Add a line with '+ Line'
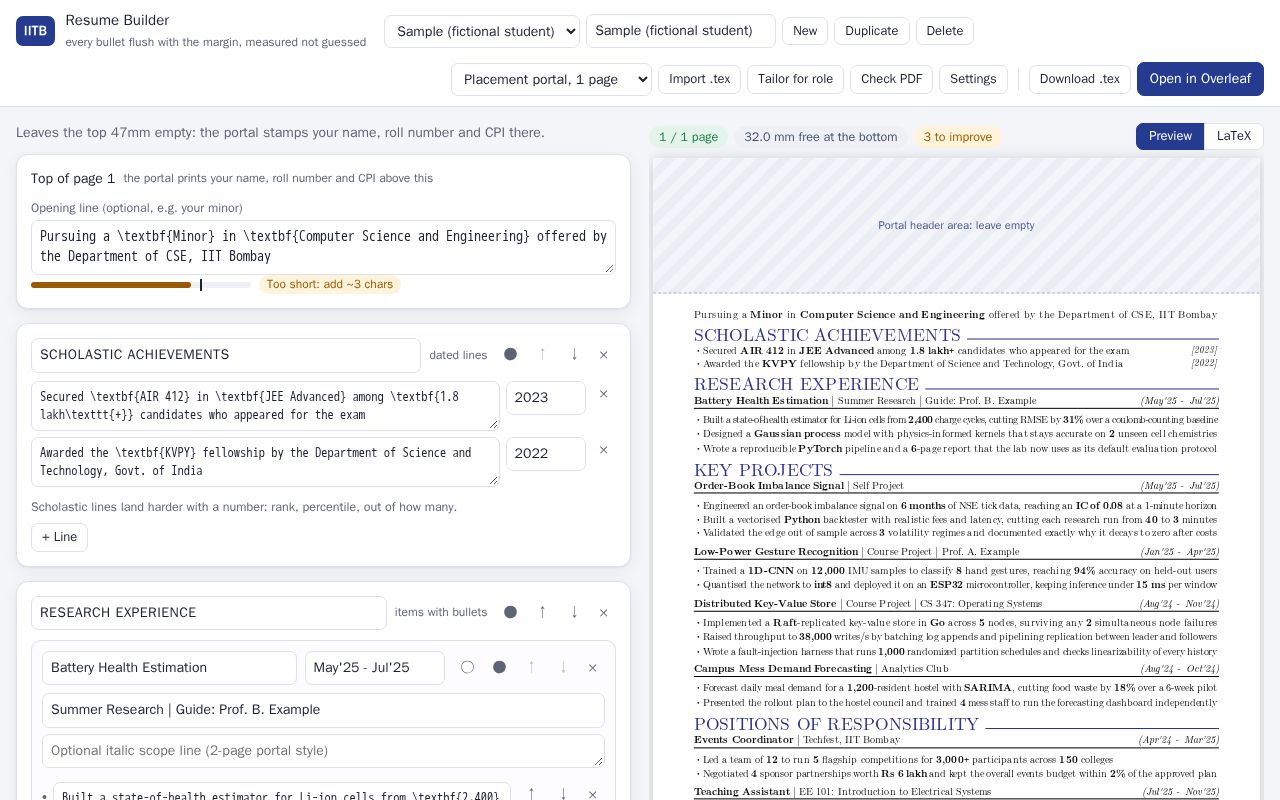The image size is (1280, 800). pyautogui.click(x=59, y=537)
